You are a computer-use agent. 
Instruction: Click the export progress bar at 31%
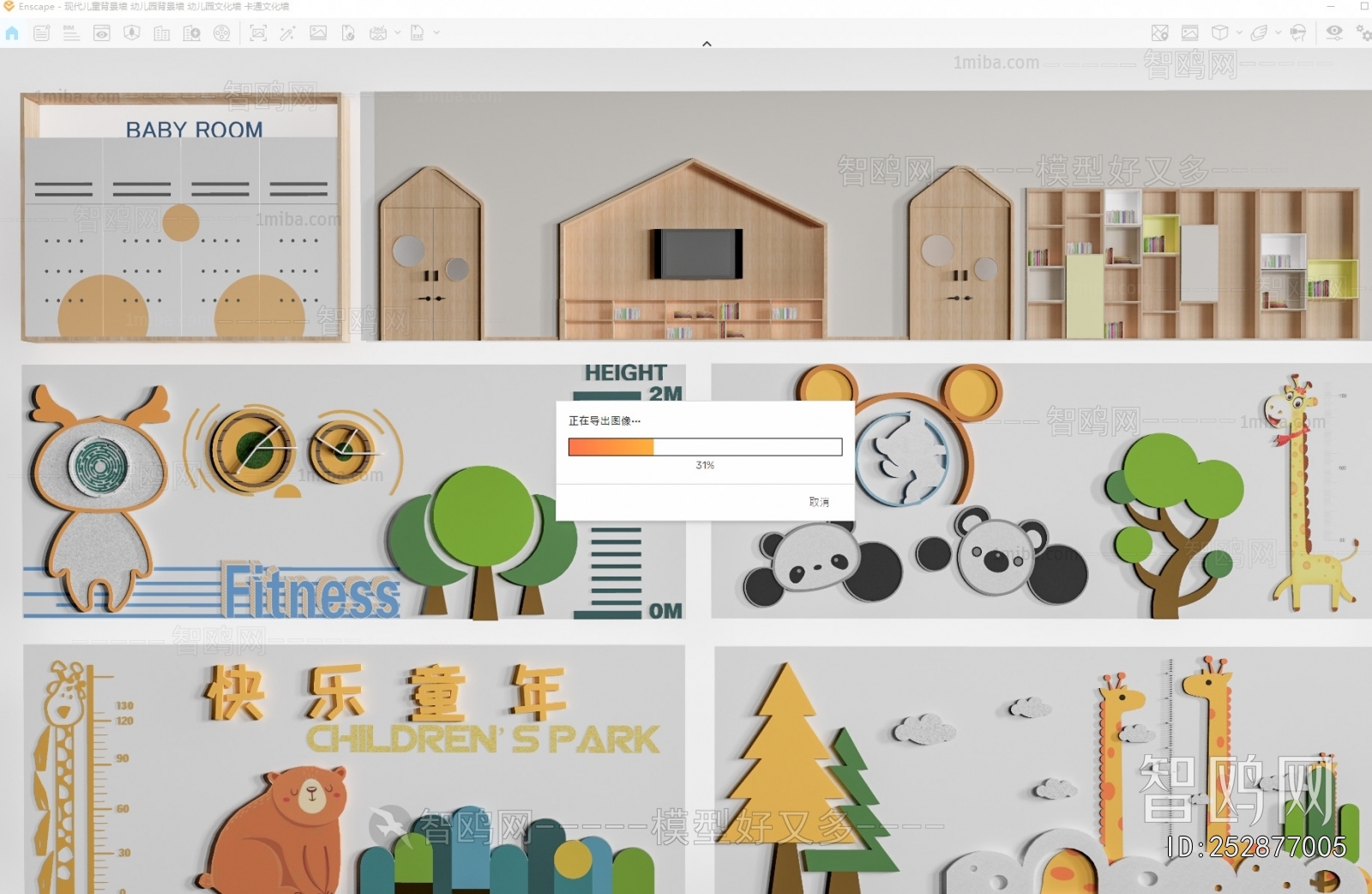click(x=705, y=447)
